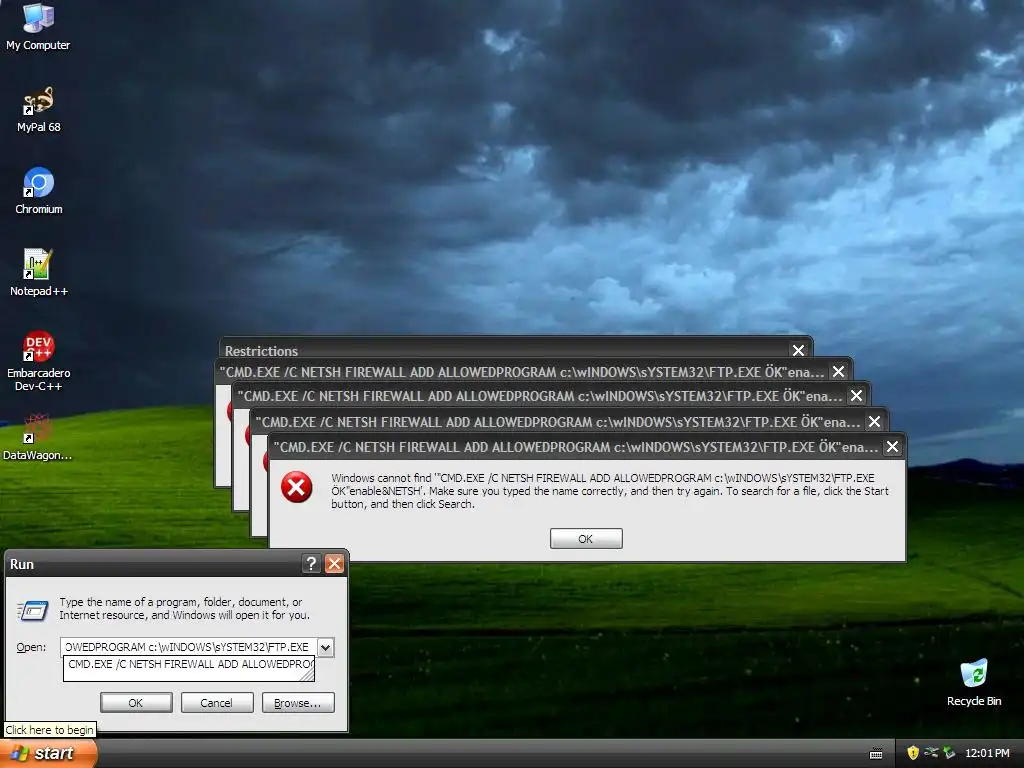Select the Embarcadero Dev-C++ desktop shortcut
This screenshot has height=768, width=1024.
click(x=39, y=361)
